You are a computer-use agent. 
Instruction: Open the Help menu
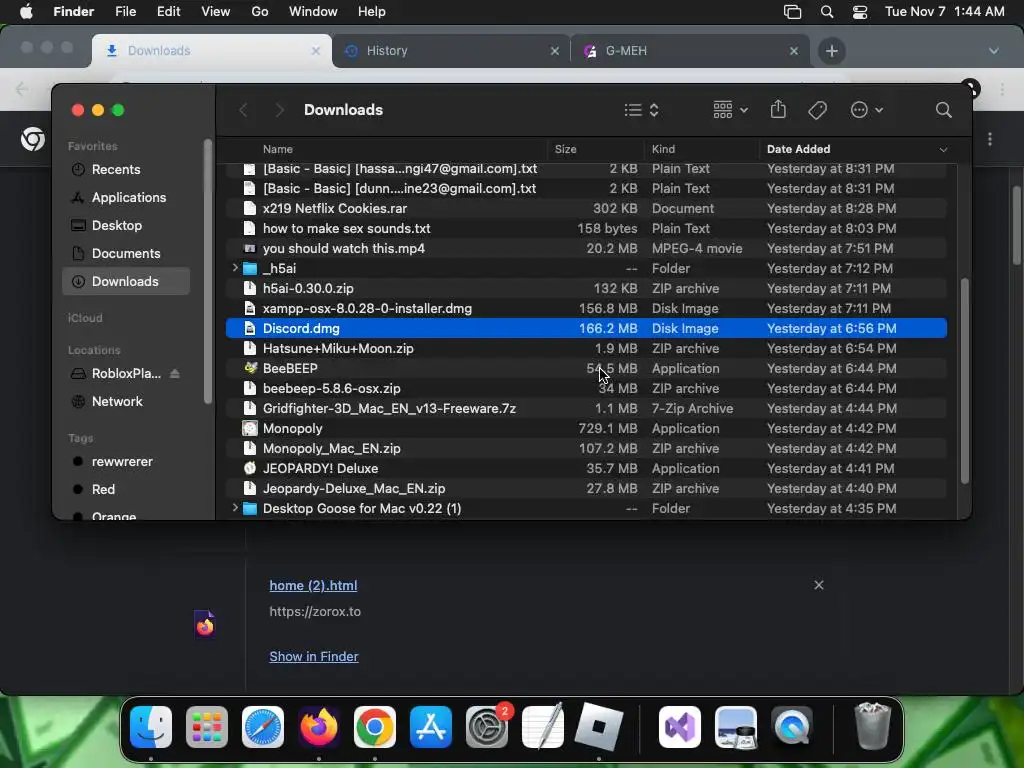click(372, 12)
